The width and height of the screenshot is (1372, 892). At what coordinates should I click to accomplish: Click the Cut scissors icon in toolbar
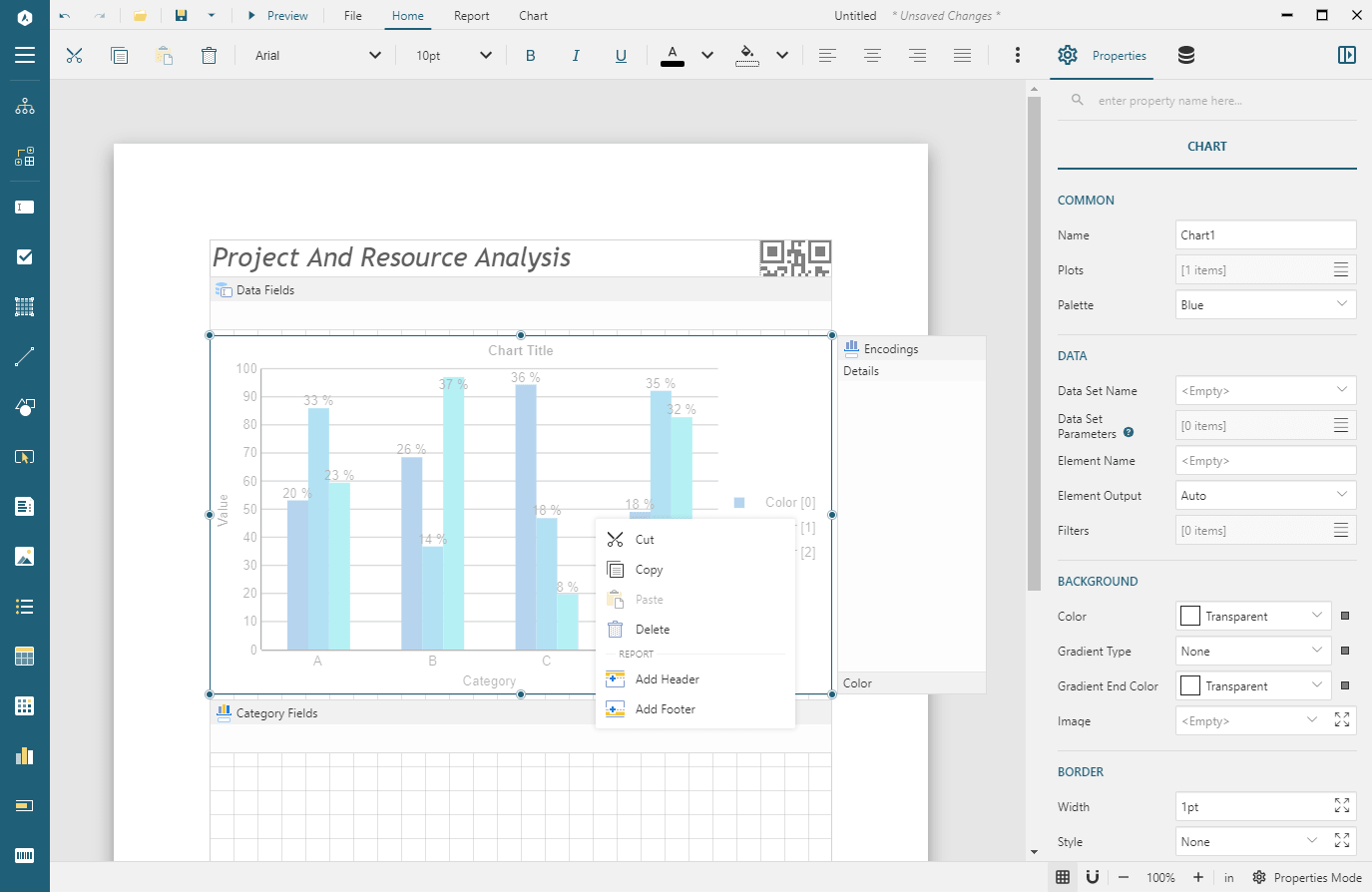(74, 56)
